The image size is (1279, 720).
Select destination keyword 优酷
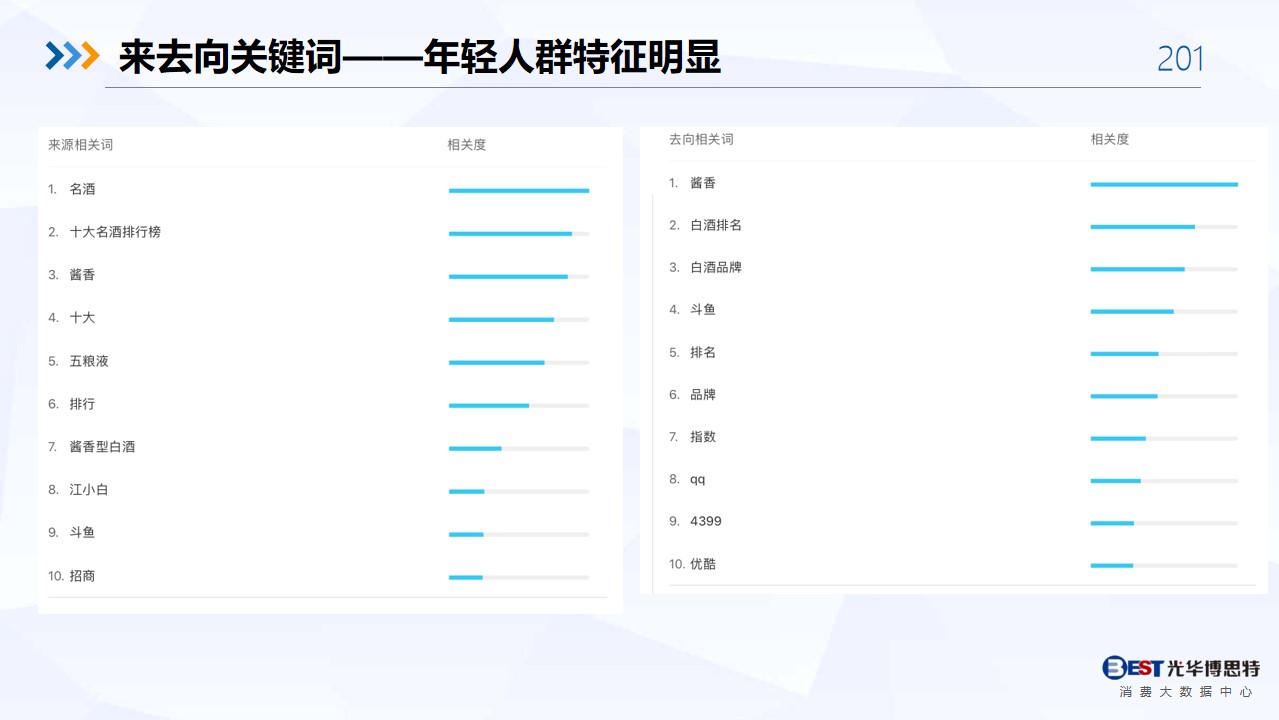tap(703, 564)
